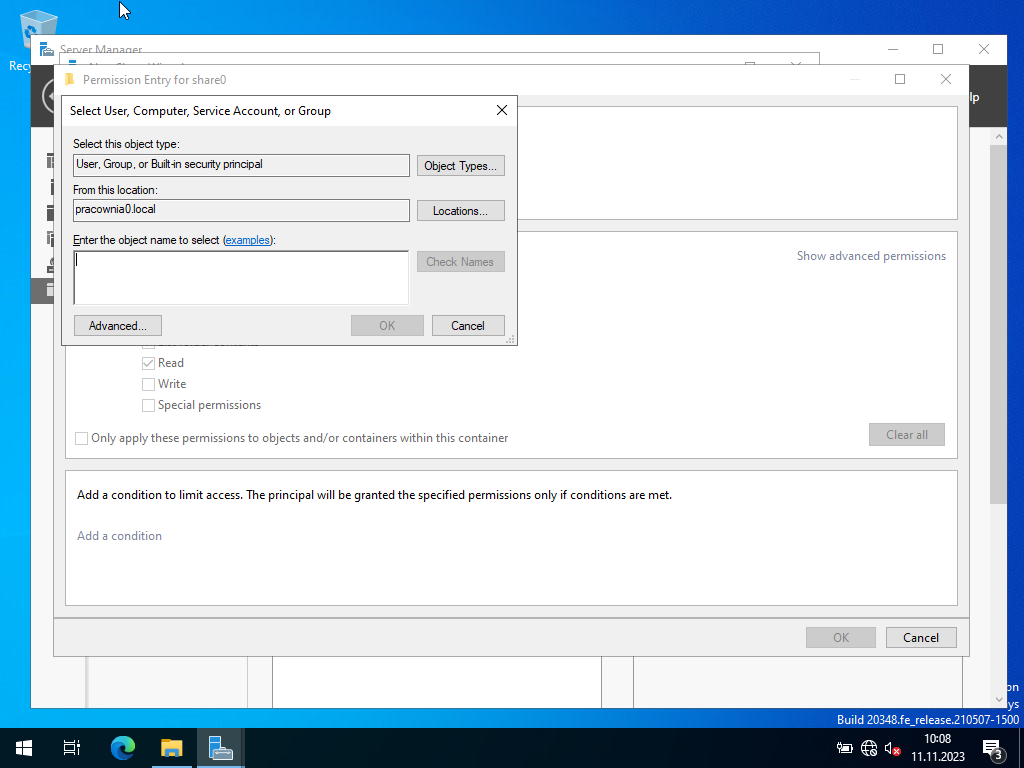Viewport: 1024px width, 768px height.
Task: Open the Locations browser
Action: tap(460, 211)
